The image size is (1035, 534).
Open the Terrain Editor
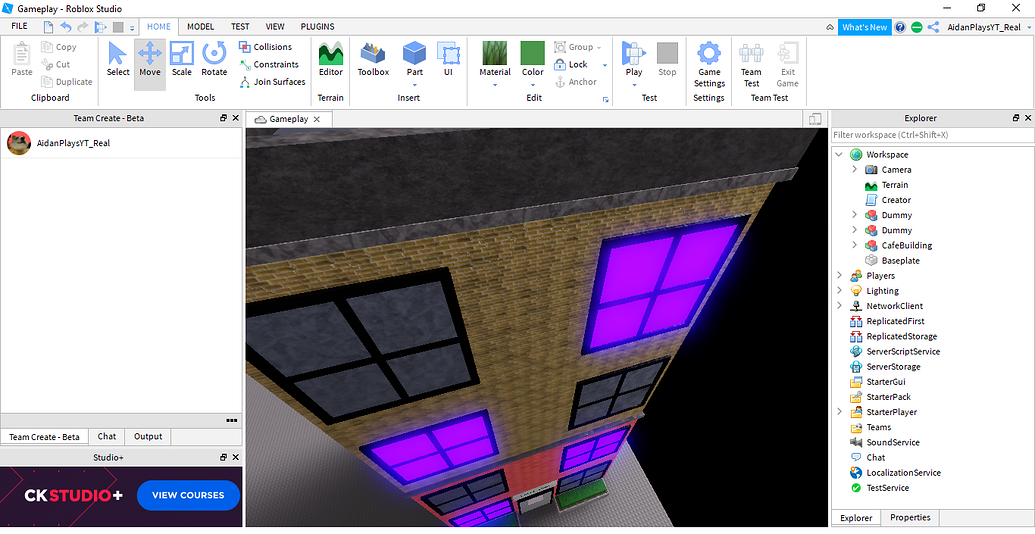point(331,60)
